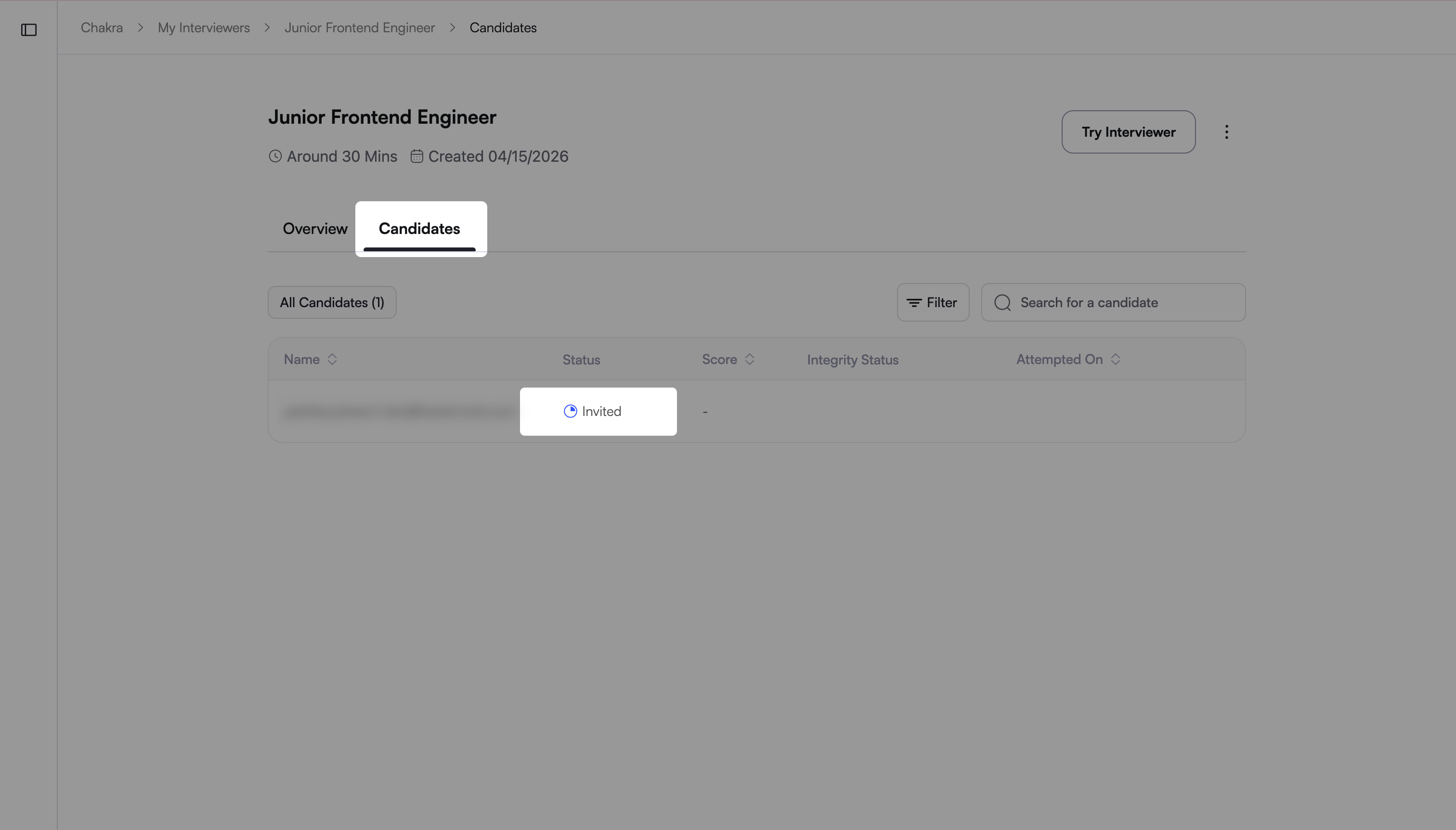Sort candidates by Score column arrows

tap(750, 359)
